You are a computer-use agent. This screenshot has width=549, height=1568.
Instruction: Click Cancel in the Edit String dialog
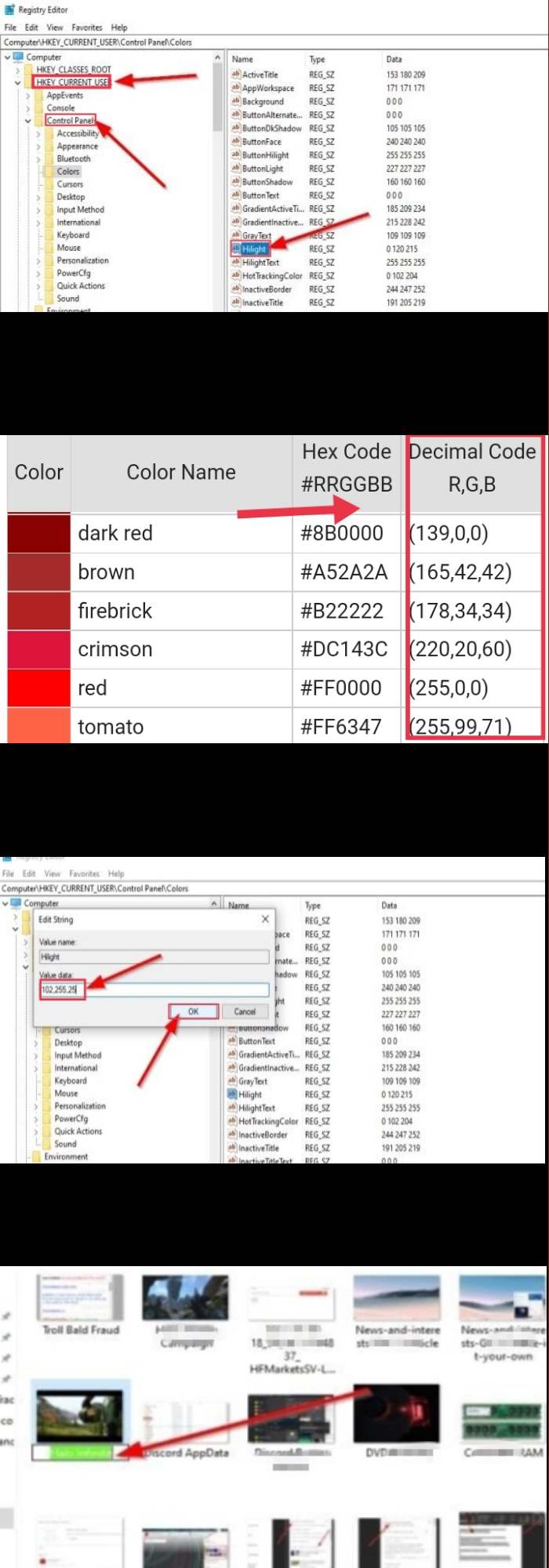point(245,1011)
